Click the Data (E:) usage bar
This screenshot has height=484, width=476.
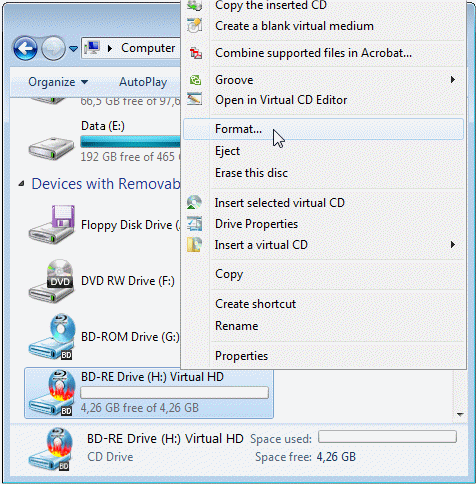point(130,141)
